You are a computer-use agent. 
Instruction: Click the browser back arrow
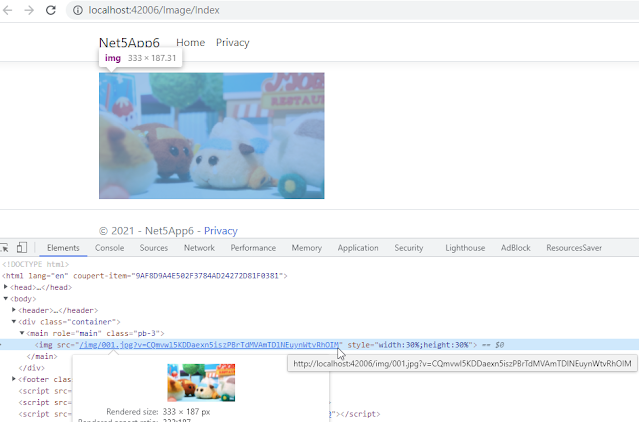pos(7,10)
